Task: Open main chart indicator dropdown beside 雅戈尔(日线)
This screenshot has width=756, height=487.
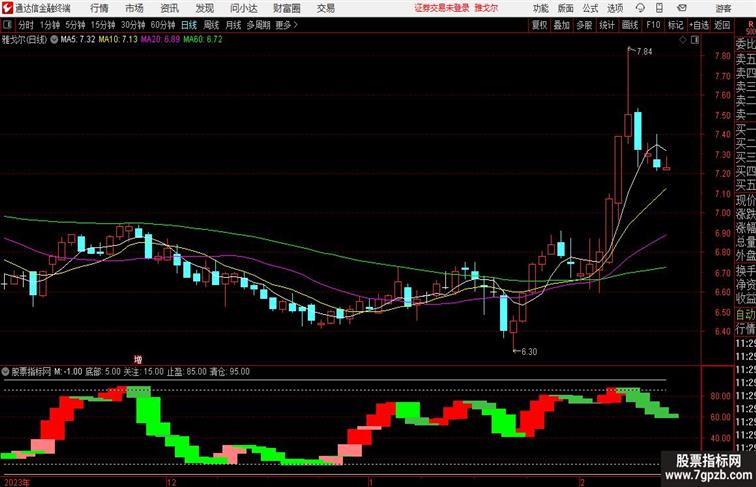Action: pos(54,40)
